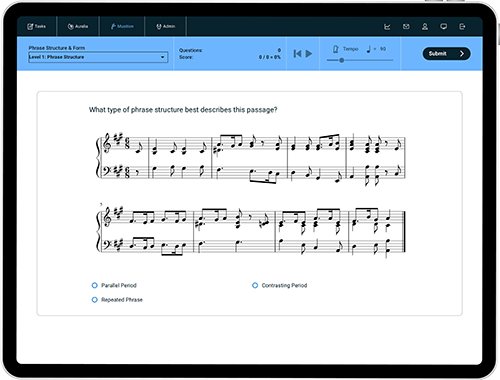This screenshot has height=380, width=500.
Task: Click the dropdown arrow of level selector
Action: (163, 57)
